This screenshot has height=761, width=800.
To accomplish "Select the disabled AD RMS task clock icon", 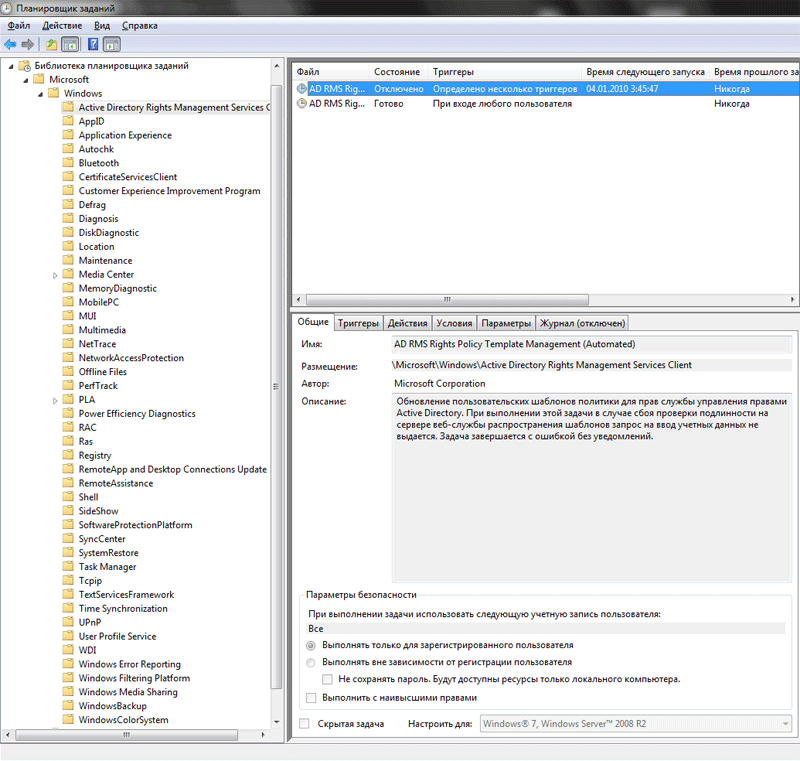I will [302, 89].
